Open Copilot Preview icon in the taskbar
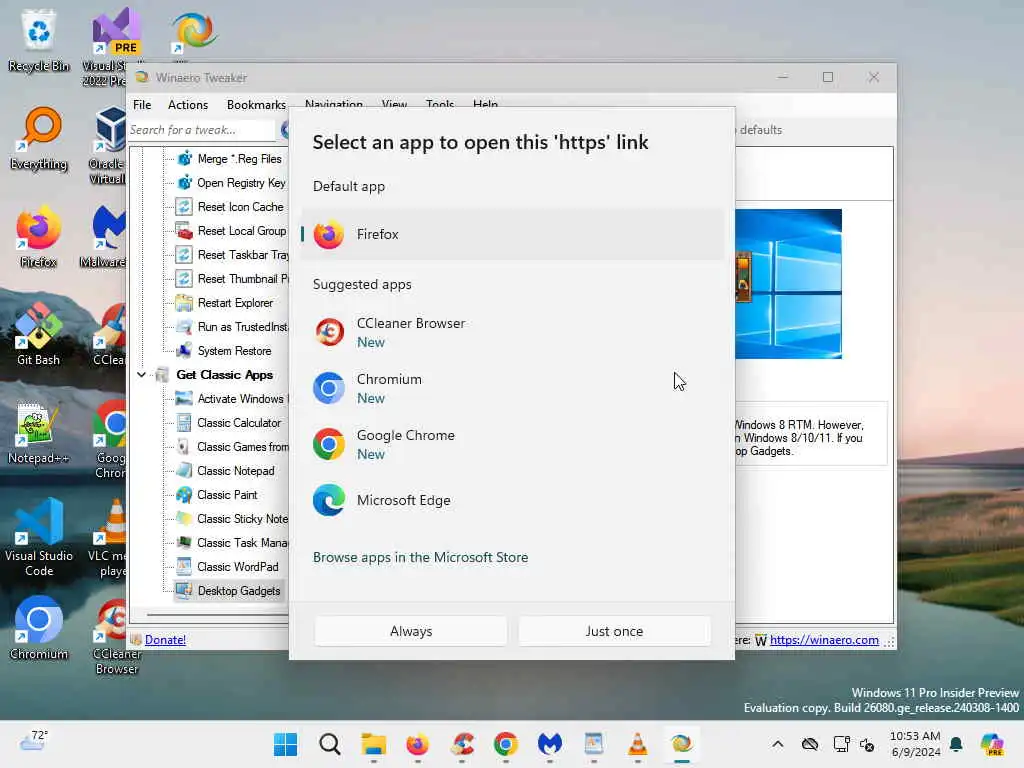Screen dimensions: 1024x768 (992, 744)
